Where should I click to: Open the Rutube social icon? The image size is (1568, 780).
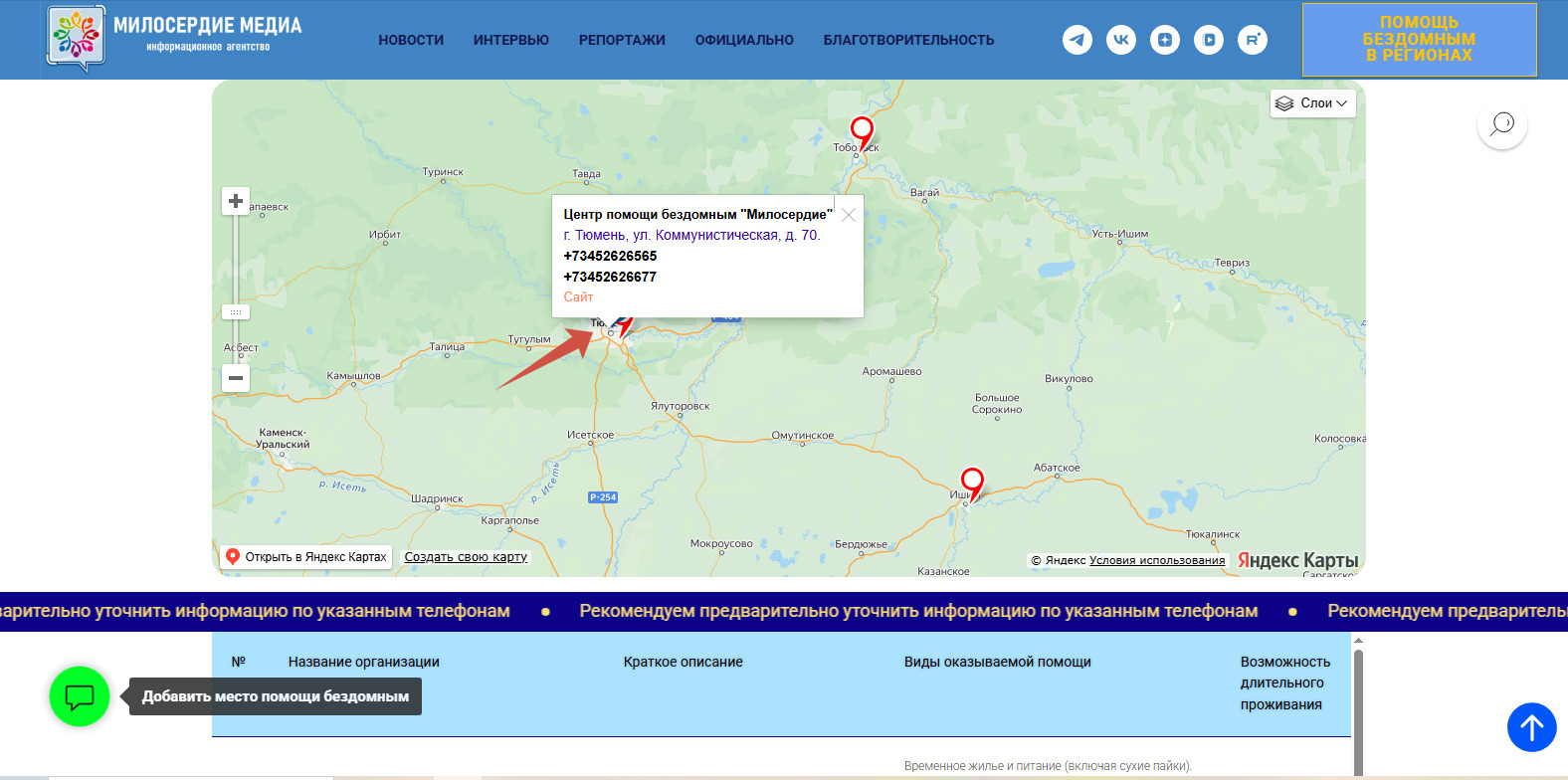pyautogui.click(x=1253, y=40)
